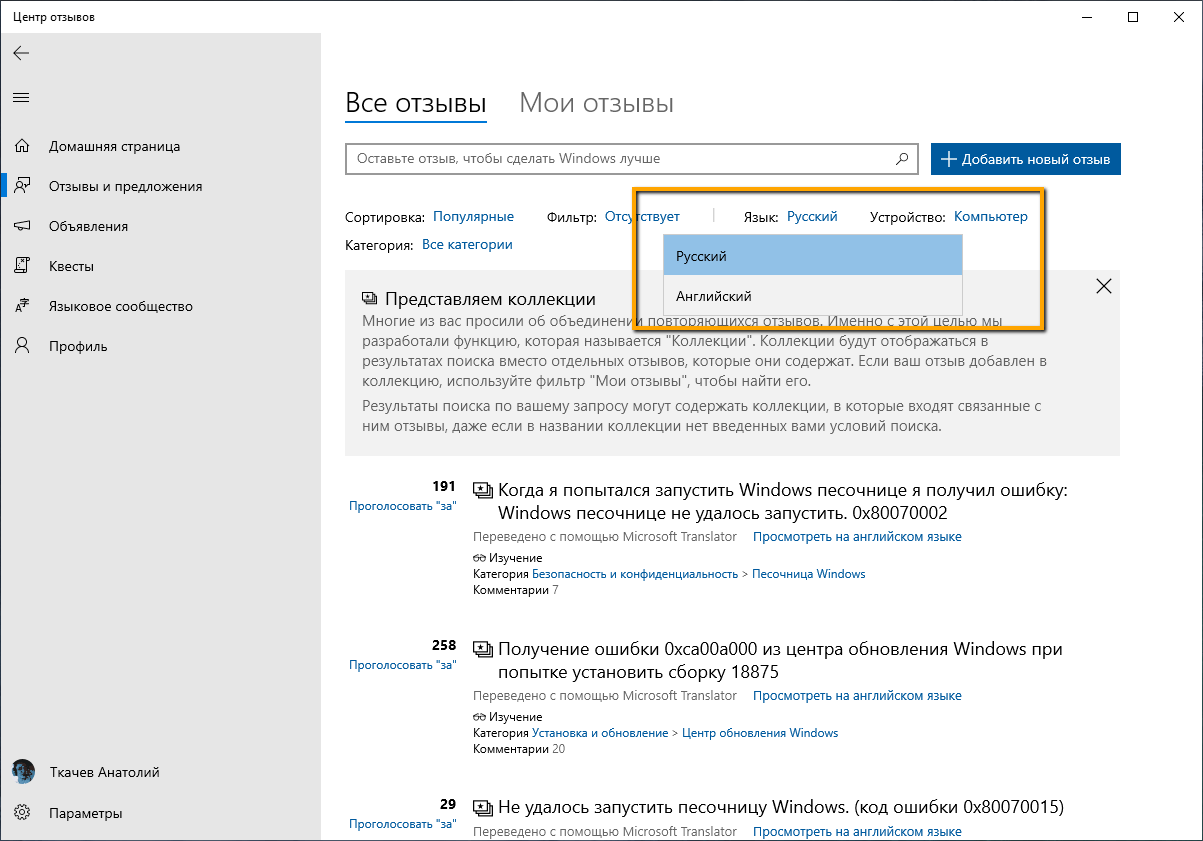Click collection icon of 191-vote feedback
The image size is (1203, 841).
coord(482,490)
